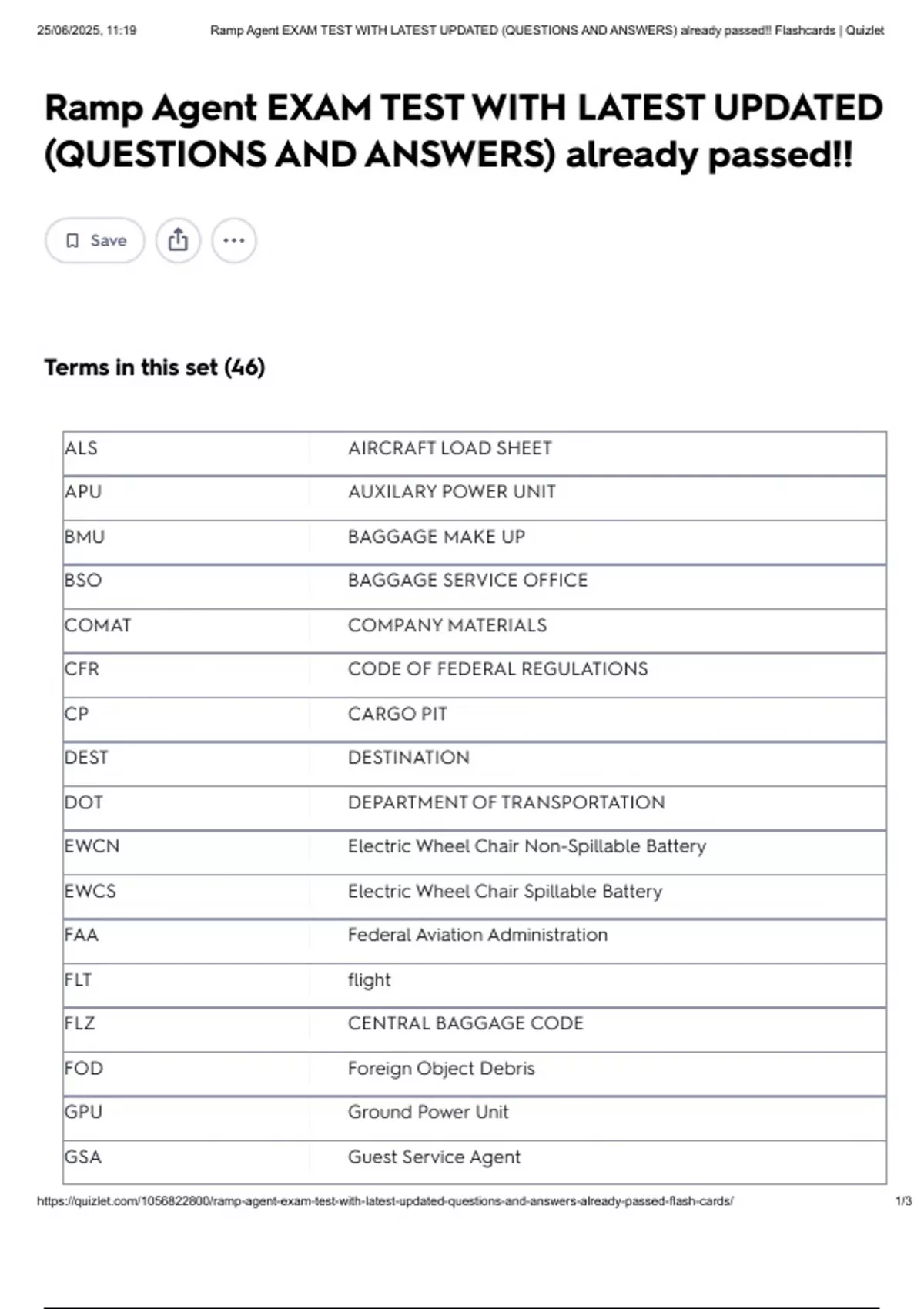
Task: Click the Save bookmark button
Action: [x=95, y=241]
